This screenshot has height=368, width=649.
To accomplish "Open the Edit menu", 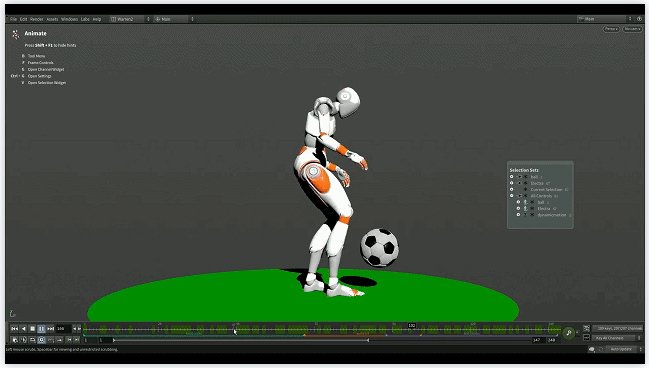I will coord(24,19).
